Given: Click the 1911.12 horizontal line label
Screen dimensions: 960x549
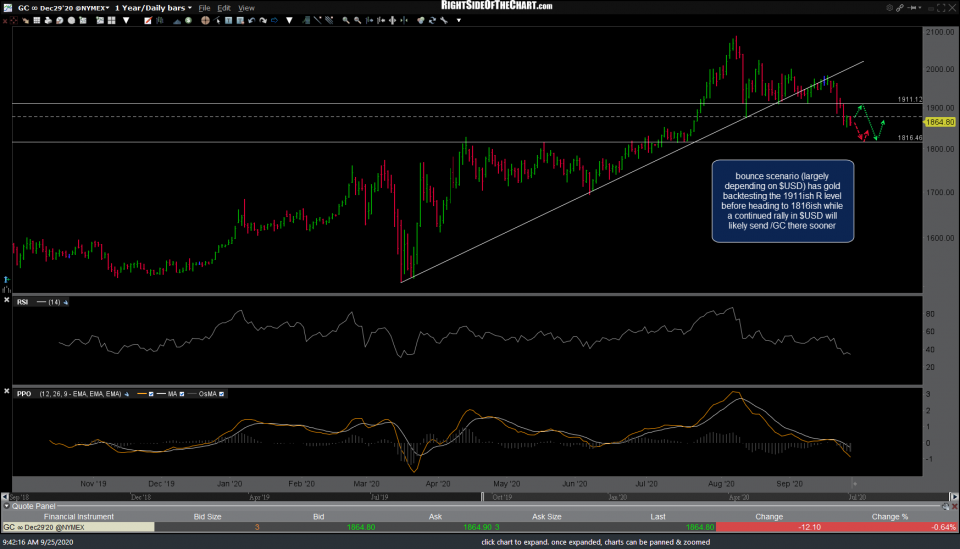Looking at the screenshot, I should point(910,99).
